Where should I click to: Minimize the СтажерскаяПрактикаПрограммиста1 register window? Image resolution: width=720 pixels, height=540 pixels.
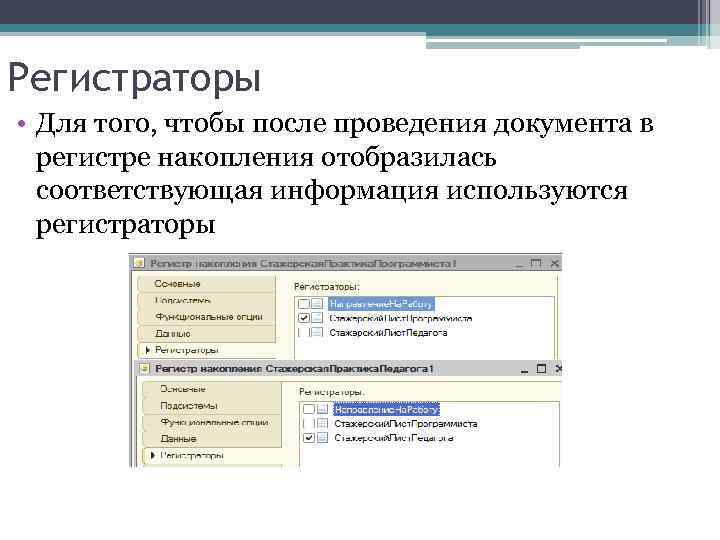(519, 264)
